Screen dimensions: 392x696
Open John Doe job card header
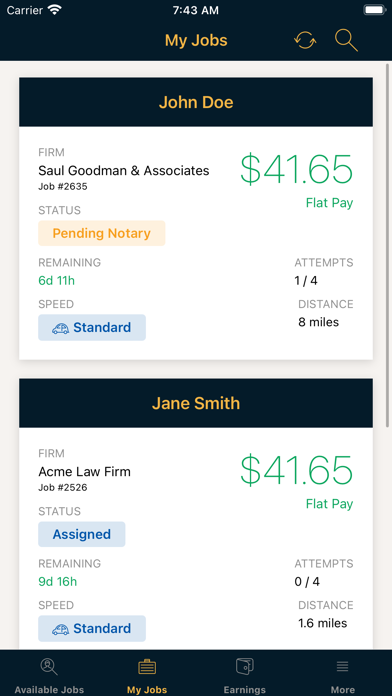pyautogui.click(x=196, y=102)
